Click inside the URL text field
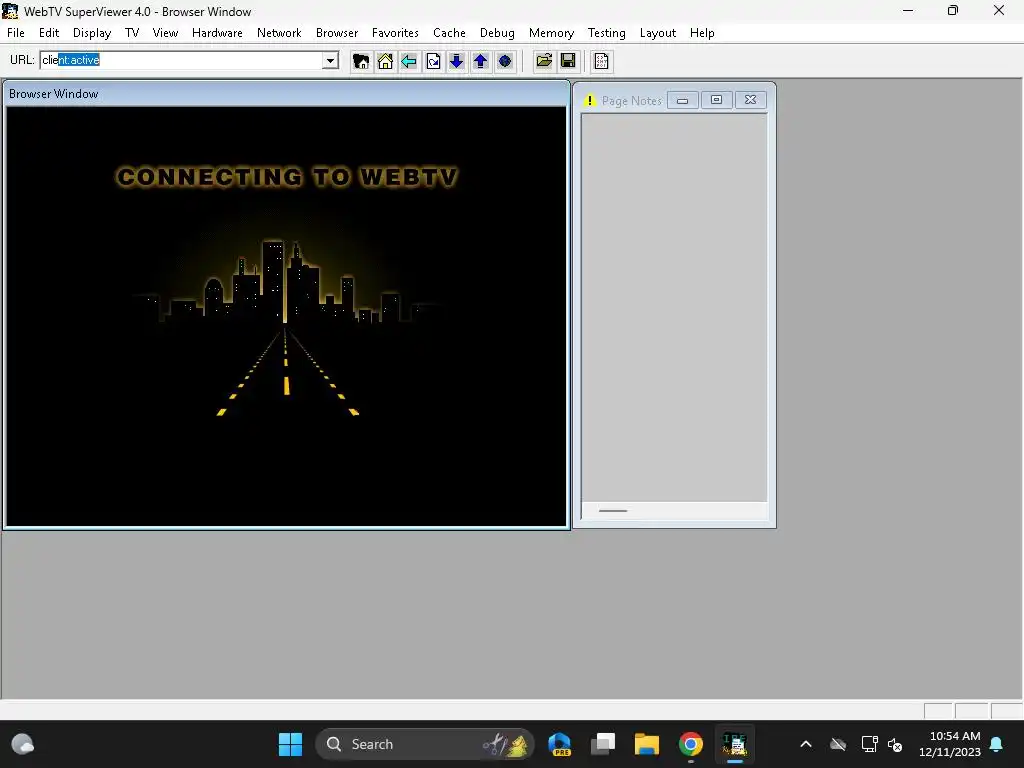Viewport: 1024px width, 768px height. coord(182,61)
